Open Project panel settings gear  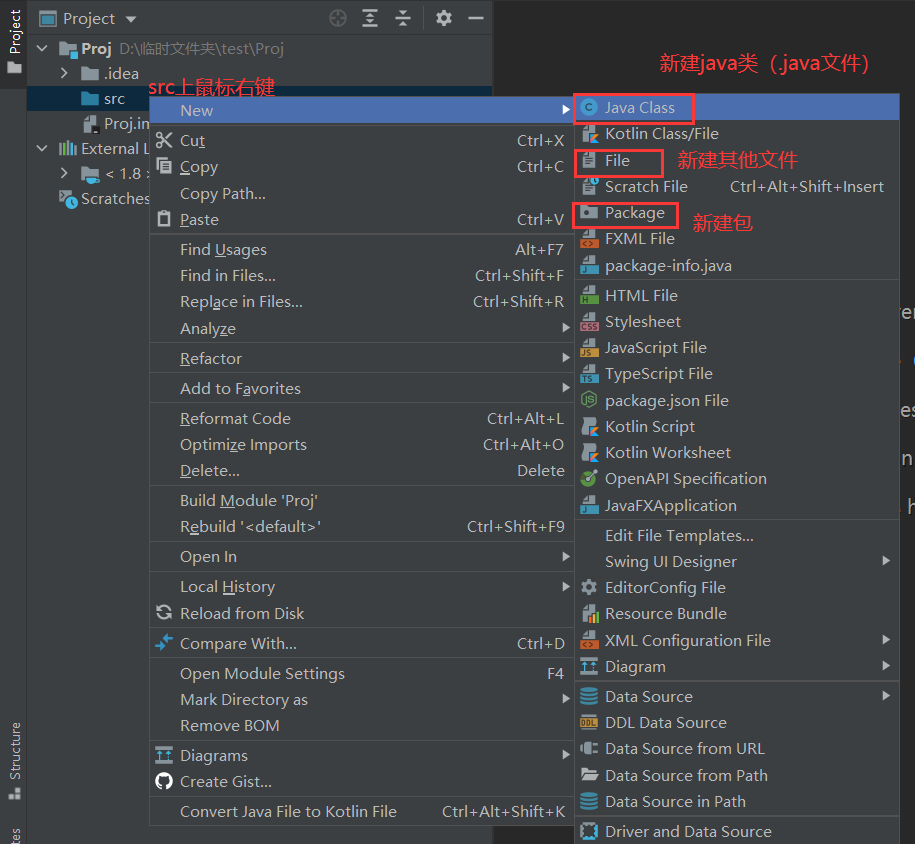click(x=444, y=19)
